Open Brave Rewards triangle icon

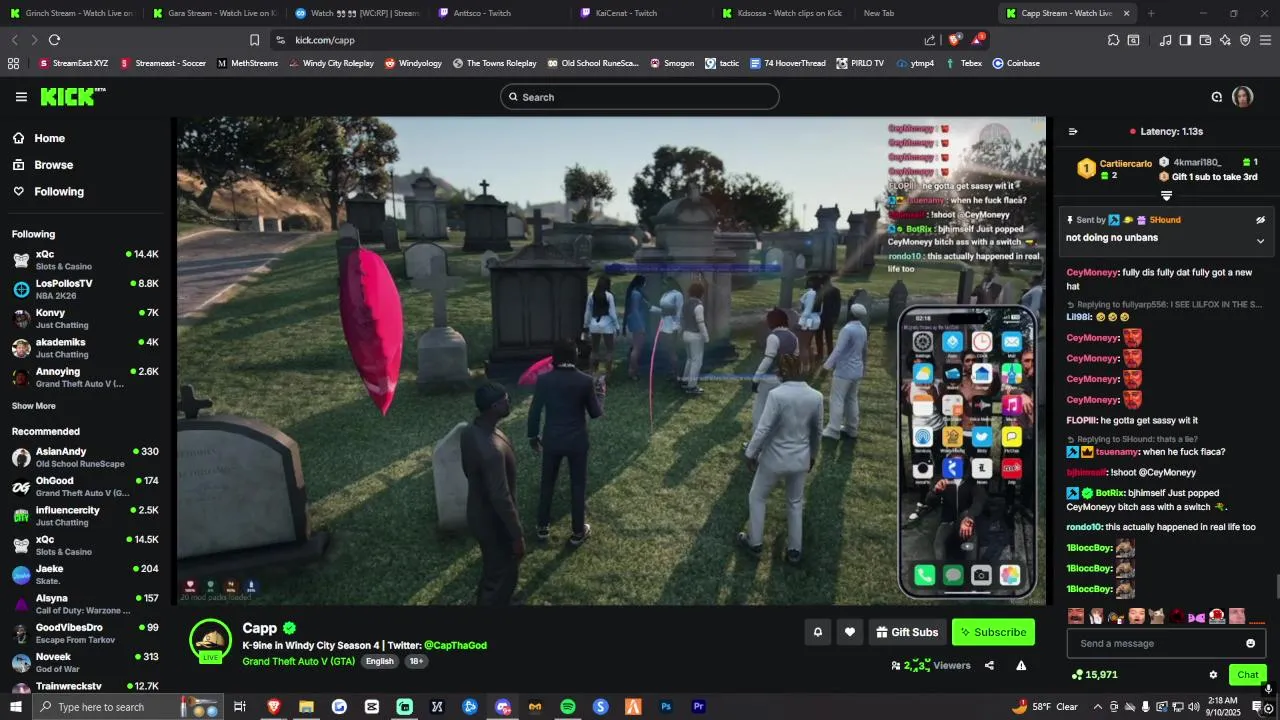[977, 40]
